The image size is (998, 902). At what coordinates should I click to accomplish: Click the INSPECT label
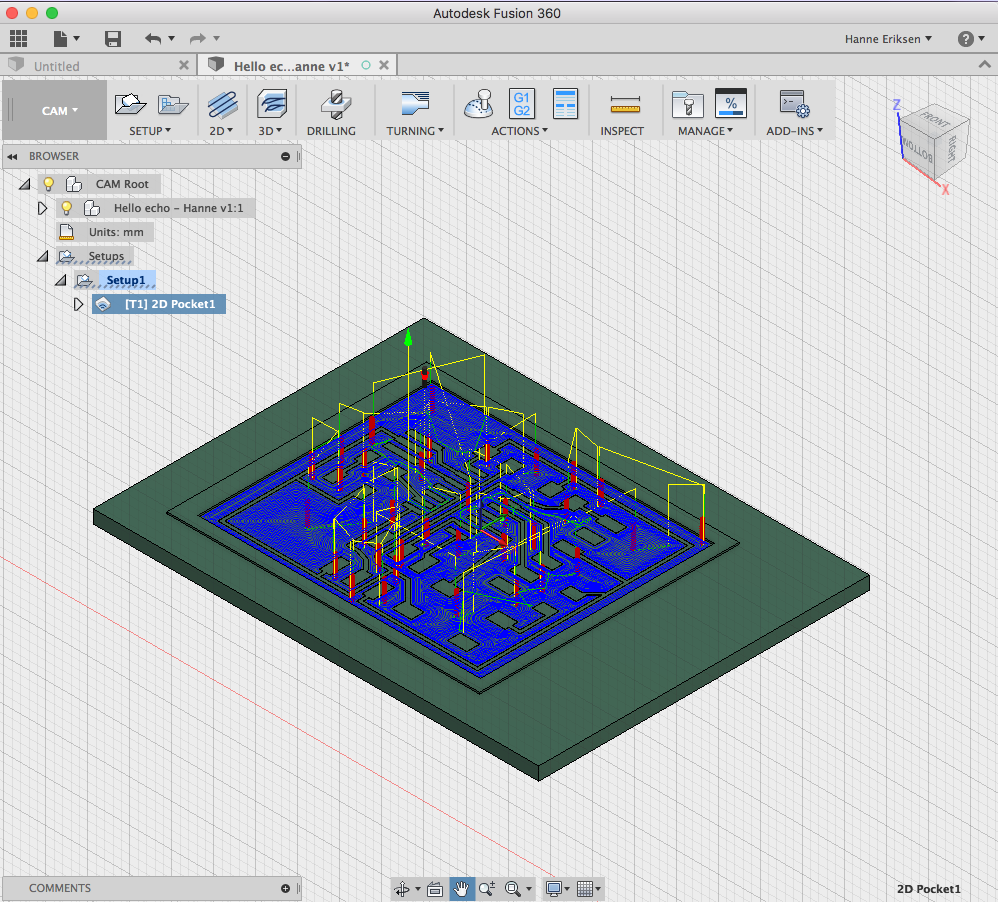tap(622, 130)
